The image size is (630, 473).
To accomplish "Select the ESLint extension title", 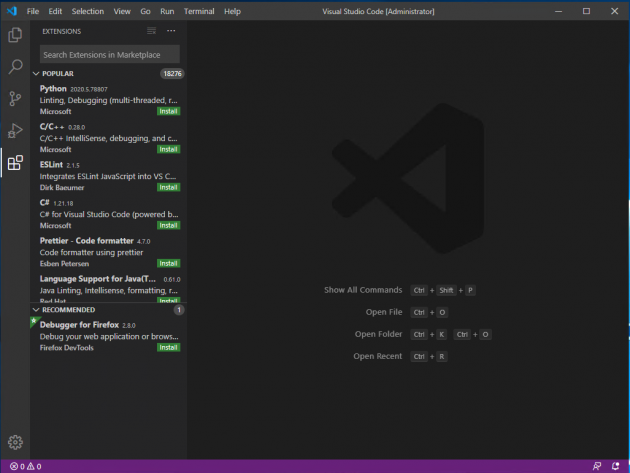I will [x=51, y=165].
